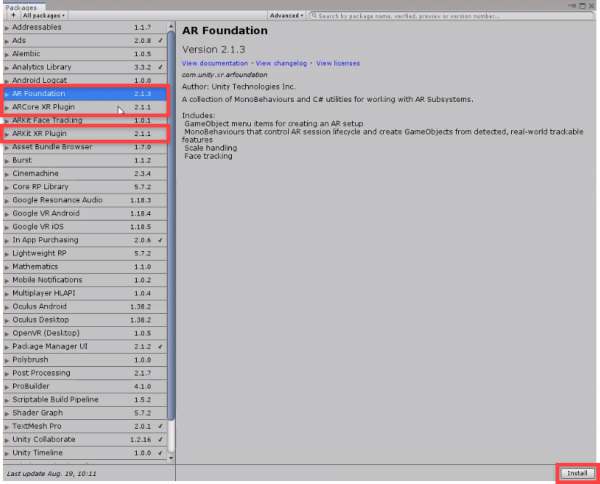Select the Shader Graph package
Image resolution: width=600 pixels, height=484 pixels.
pos(85,413)
